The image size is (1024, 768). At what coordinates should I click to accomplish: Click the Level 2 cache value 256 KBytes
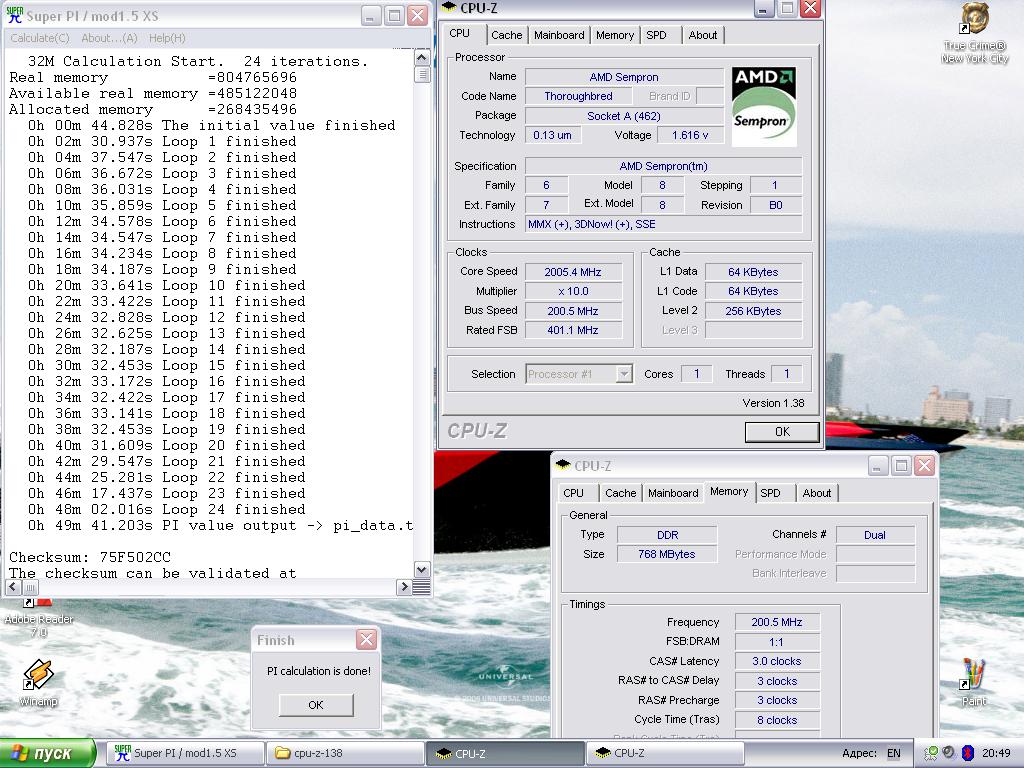[x=753, y=311]
